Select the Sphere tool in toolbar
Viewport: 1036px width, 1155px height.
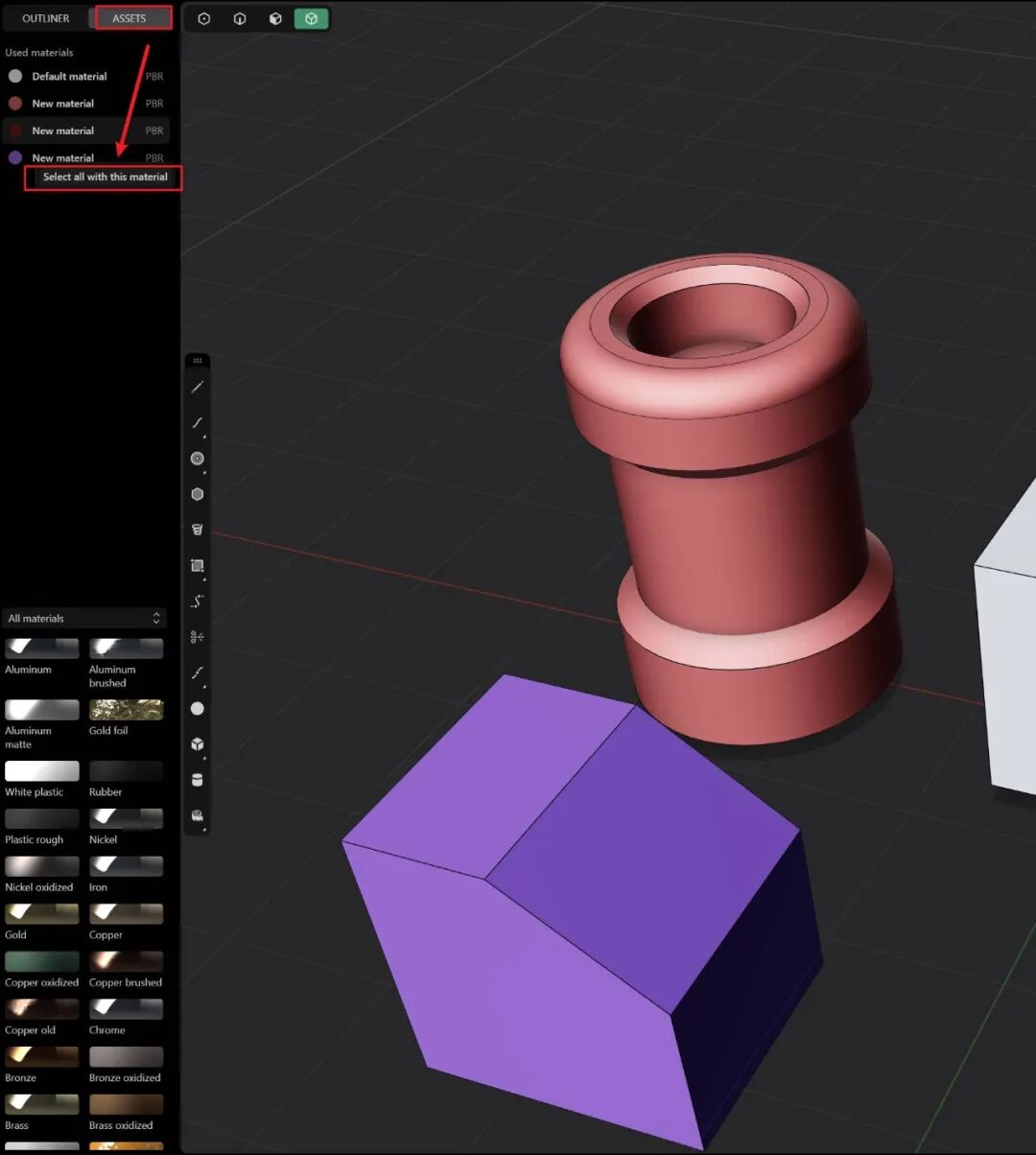(x=198, y=709)
